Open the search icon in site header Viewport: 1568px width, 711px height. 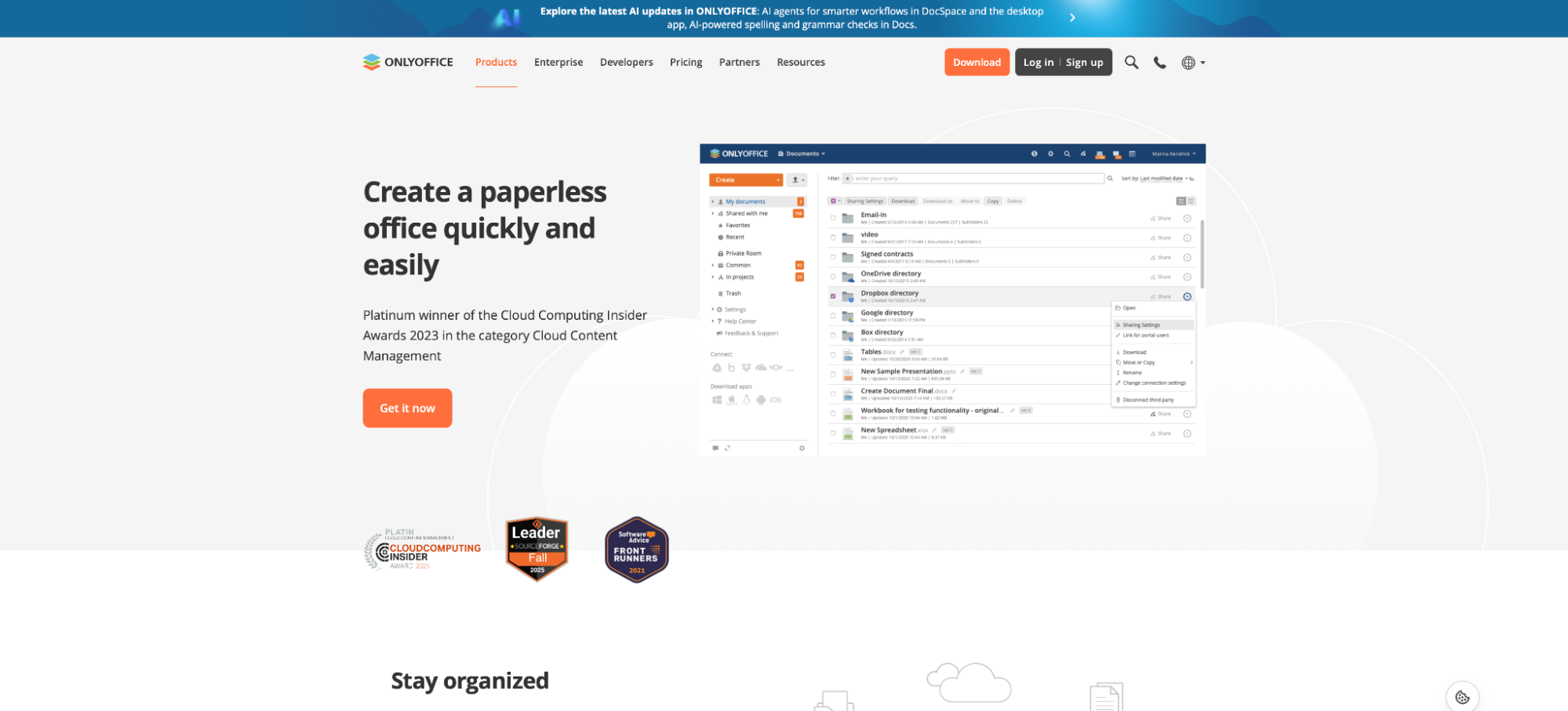click(x=1131, y=62)
